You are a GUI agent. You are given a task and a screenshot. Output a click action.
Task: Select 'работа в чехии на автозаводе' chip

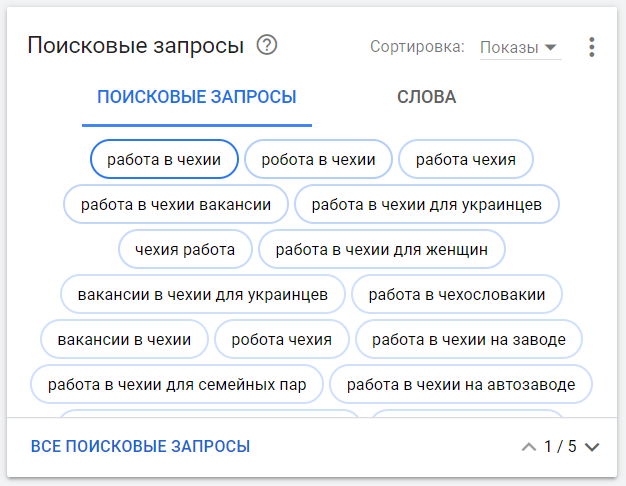tap(461, 385)
